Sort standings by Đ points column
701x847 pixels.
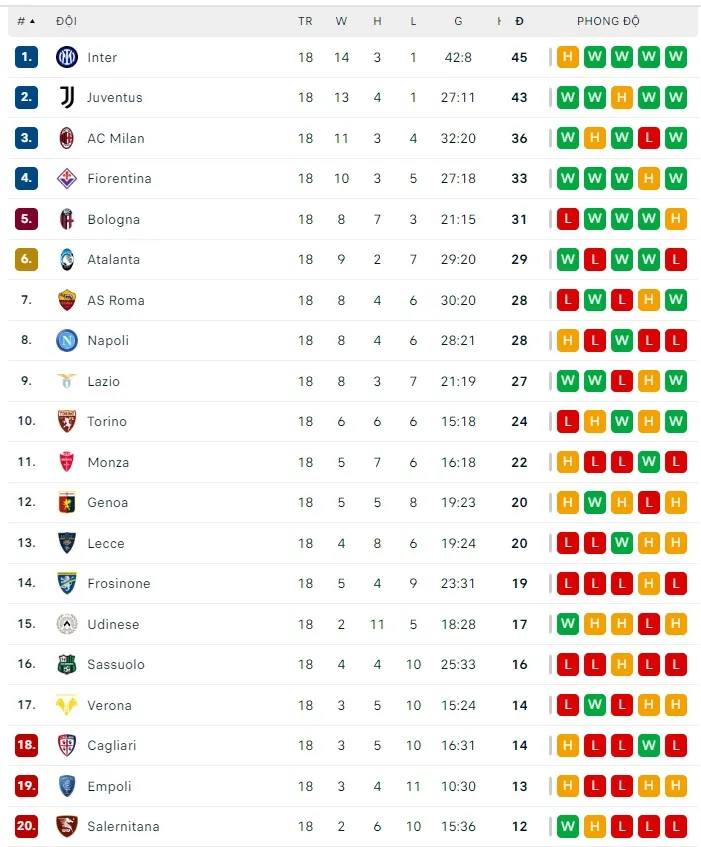519,21
